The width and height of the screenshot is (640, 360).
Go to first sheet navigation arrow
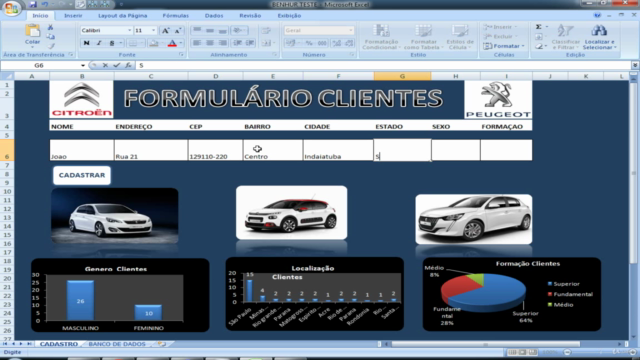click(x=5, y=344)
